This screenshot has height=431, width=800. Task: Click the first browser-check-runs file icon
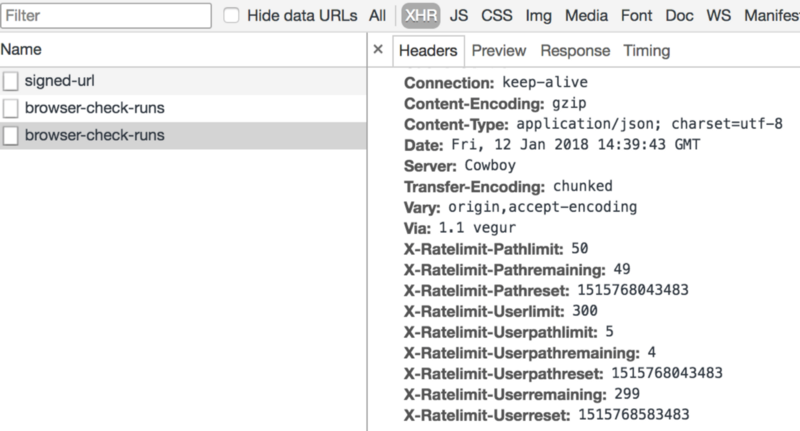pos(11,108)
